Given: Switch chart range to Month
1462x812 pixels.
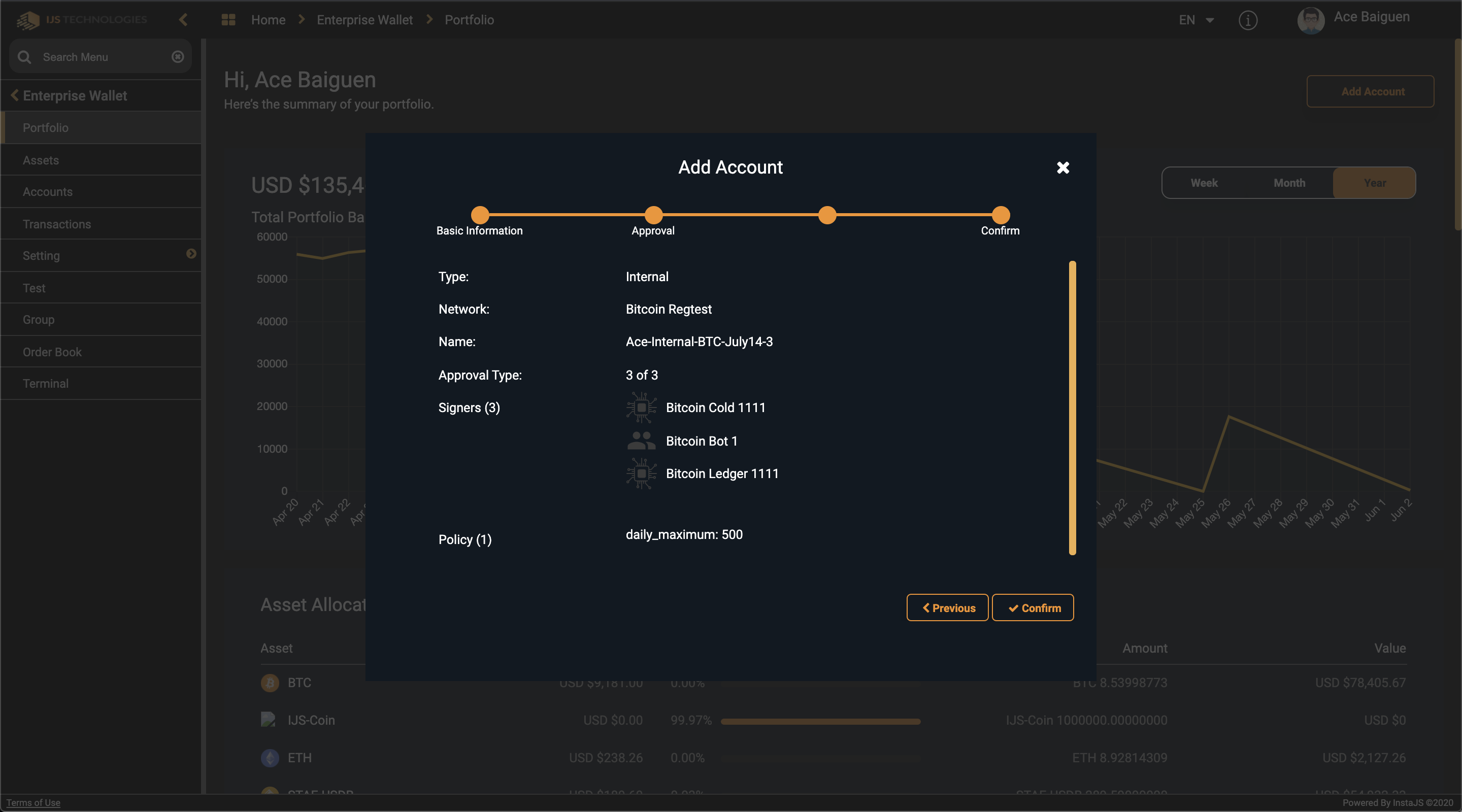Looking at the screenshot, I should coord(1289,183).
